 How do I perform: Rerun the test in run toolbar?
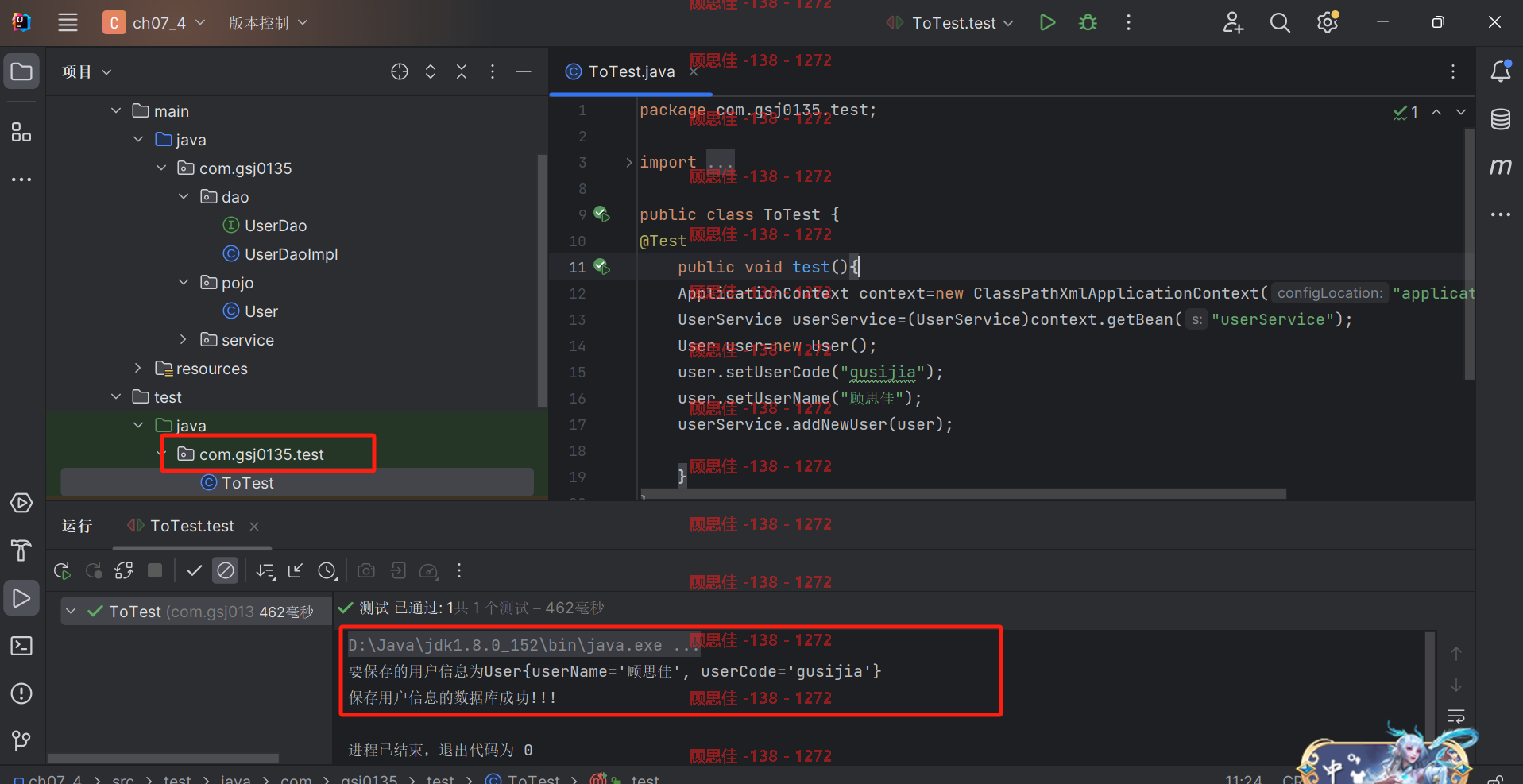tap(62, 570)
